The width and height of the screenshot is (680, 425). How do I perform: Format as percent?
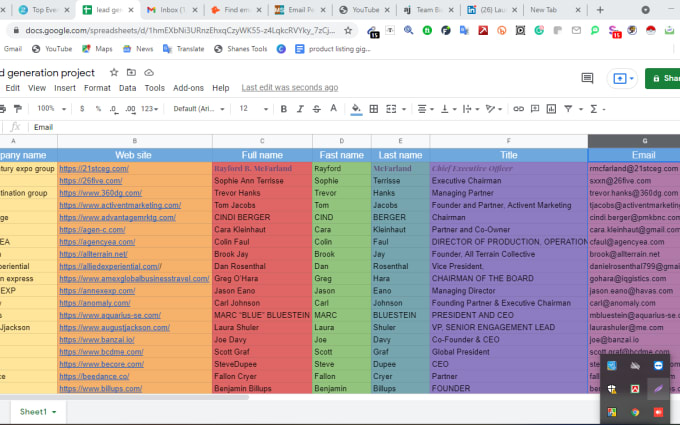[98, 109]
